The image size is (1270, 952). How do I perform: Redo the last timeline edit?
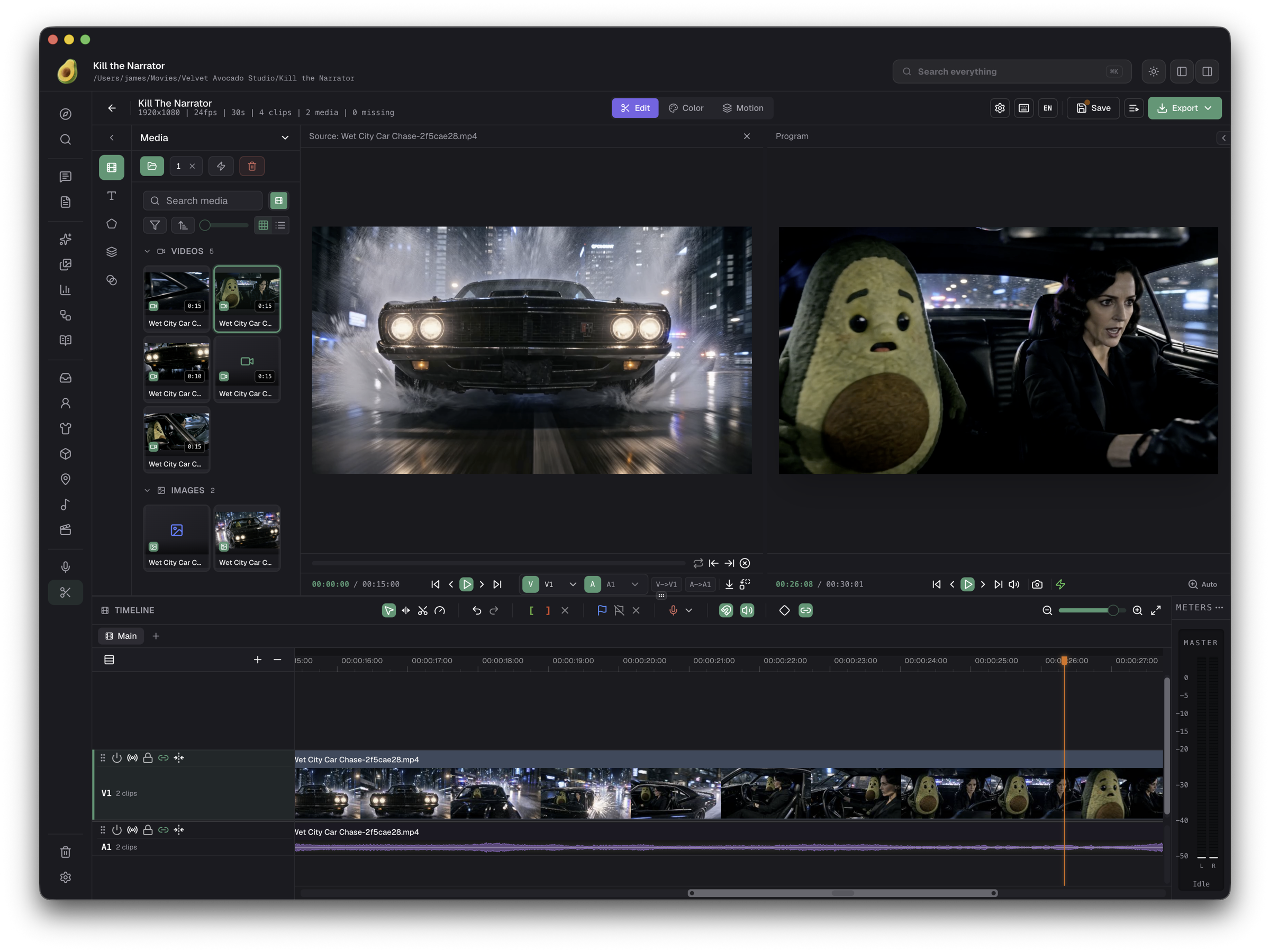click(494, 610)
